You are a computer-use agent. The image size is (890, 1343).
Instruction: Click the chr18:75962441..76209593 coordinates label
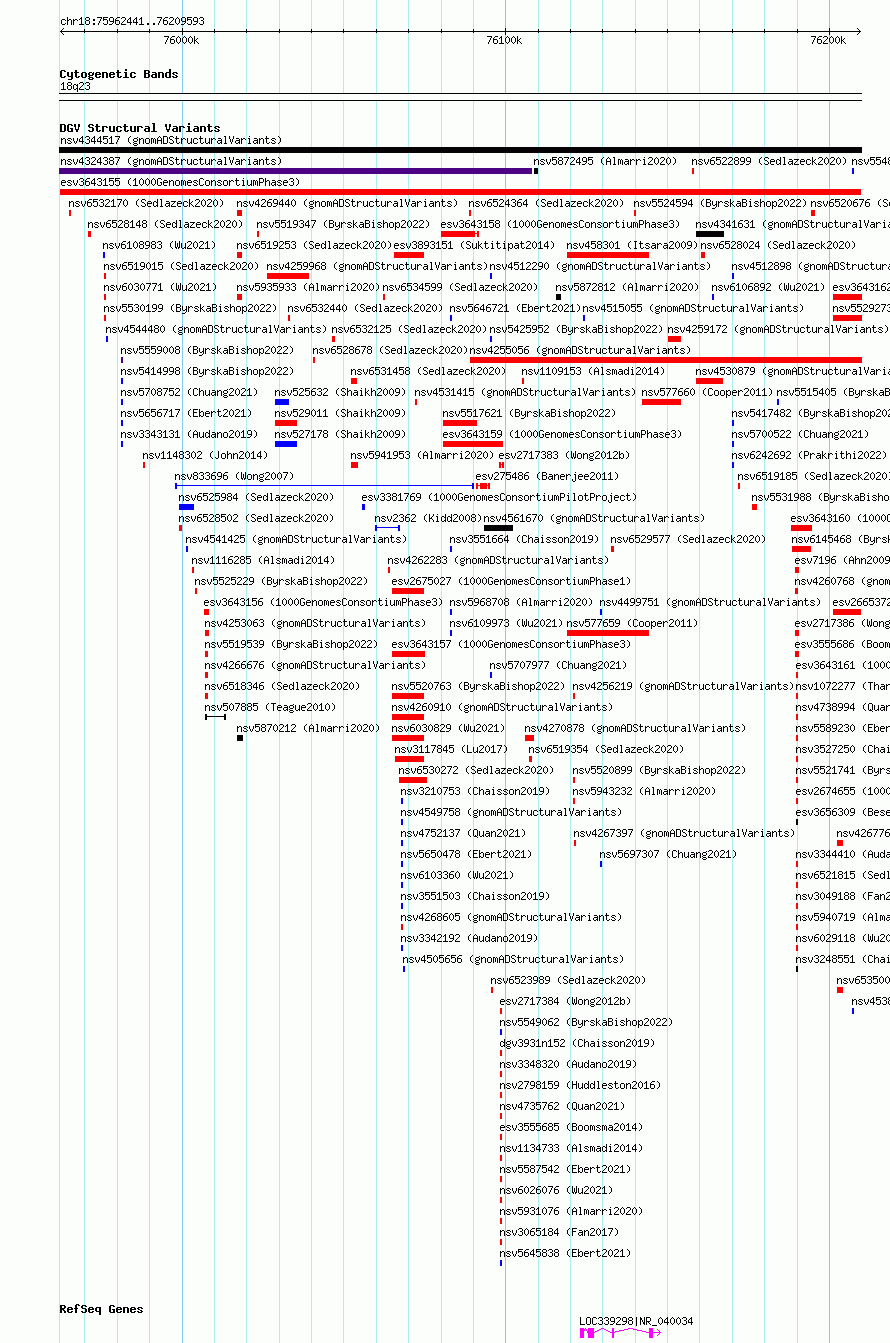point(132,21)
